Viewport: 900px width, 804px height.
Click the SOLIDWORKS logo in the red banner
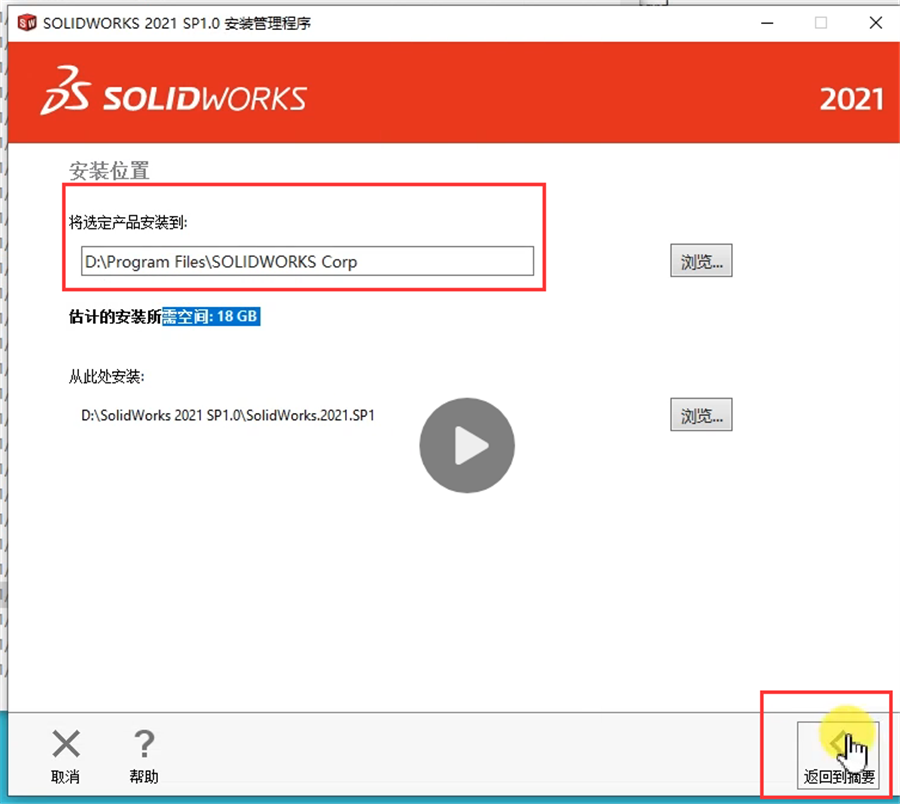pos(173,92)
